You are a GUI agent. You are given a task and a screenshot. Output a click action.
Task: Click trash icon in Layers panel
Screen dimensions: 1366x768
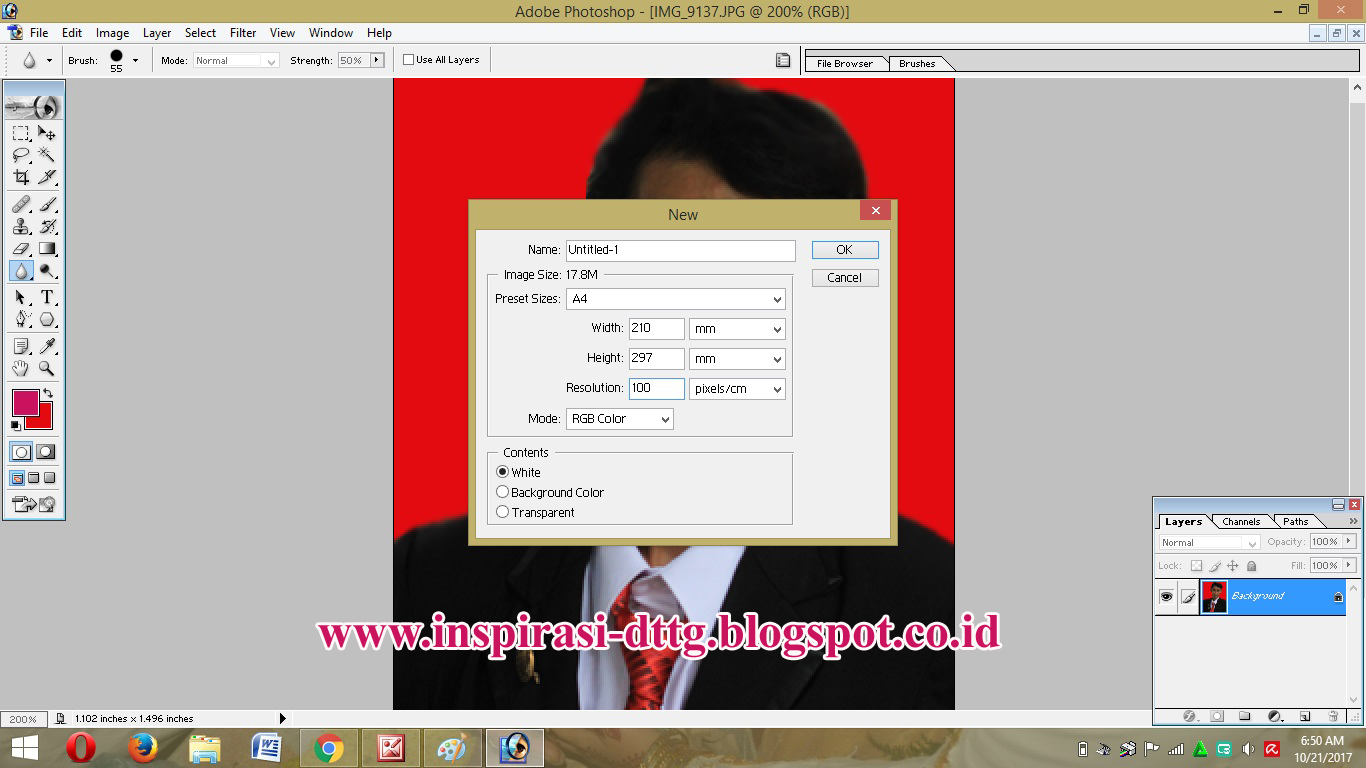[x=1333, y=716]
